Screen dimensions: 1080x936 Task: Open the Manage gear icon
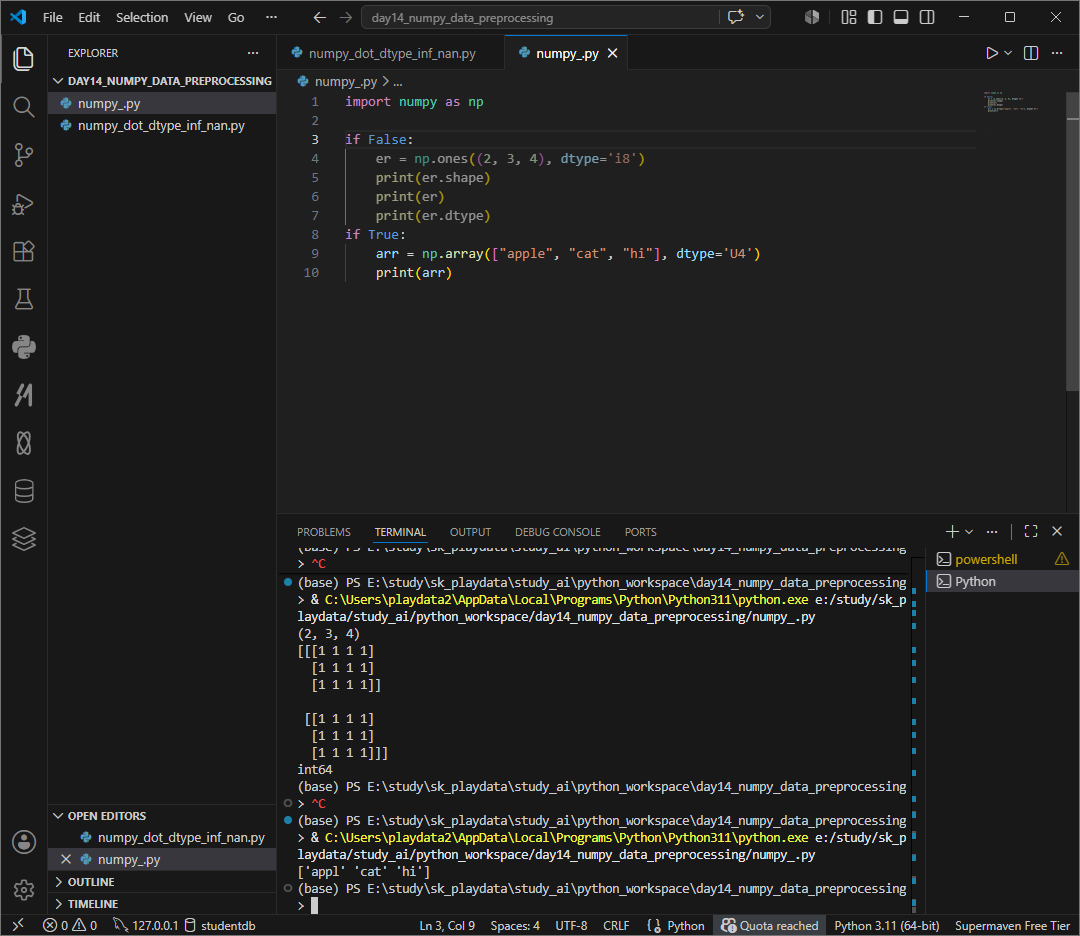[23, 890]
